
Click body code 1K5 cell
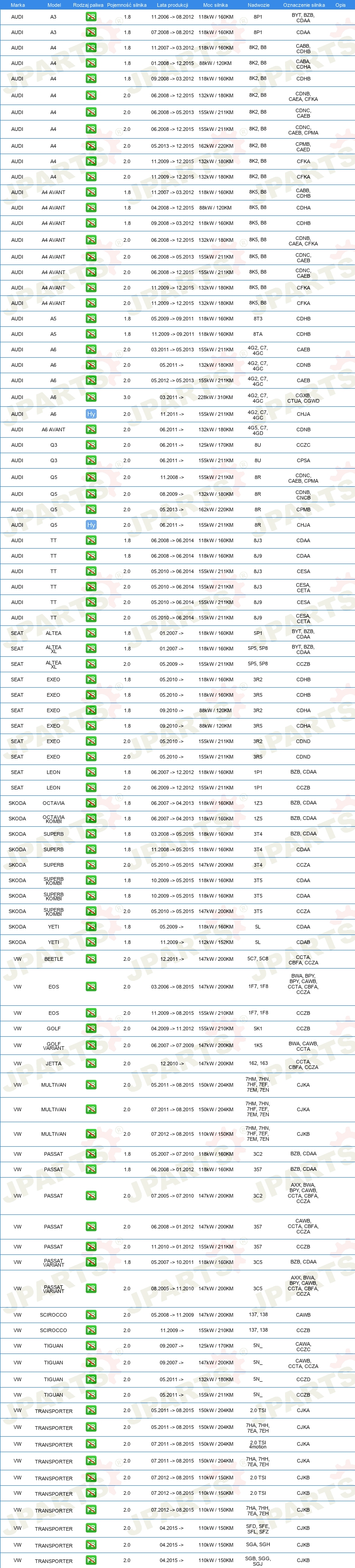(258, 1045)
